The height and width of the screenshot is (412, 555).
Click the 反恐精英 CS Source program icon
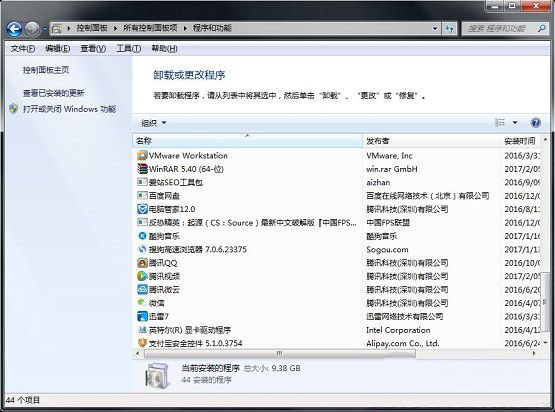tap(142, 223)
